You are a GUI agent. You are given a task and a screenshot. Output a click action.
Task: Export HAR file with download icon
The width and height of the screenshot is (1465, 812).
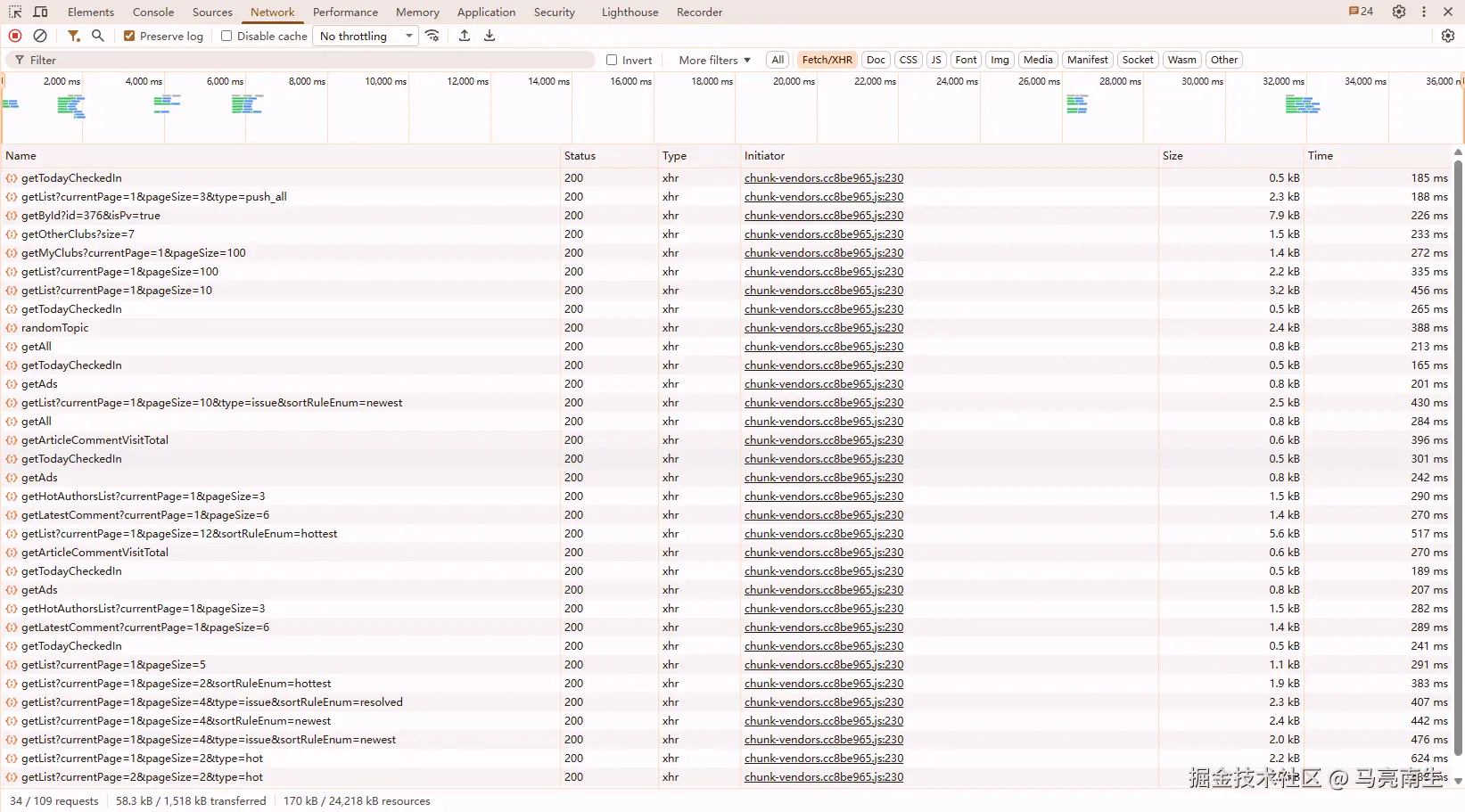click(x=490, y=36)
